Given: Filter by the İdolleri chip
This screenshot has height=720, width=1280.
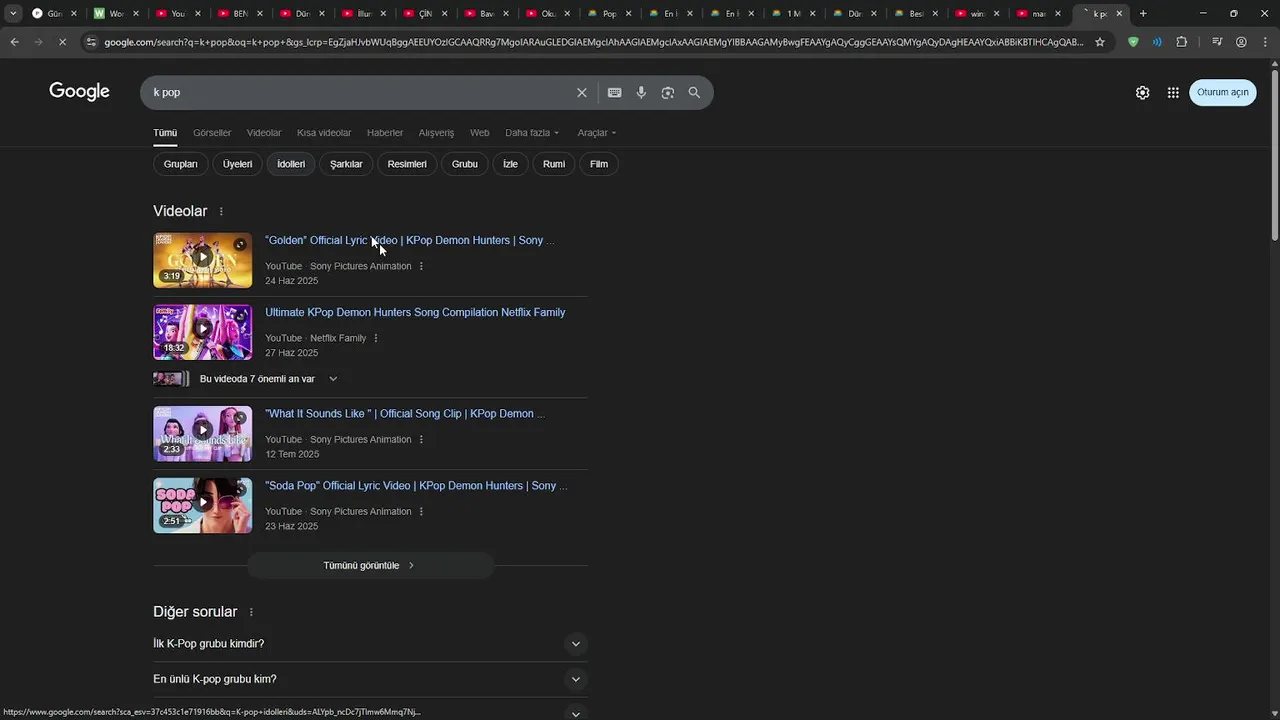Looking at the screenshot, I should point(291,164).
